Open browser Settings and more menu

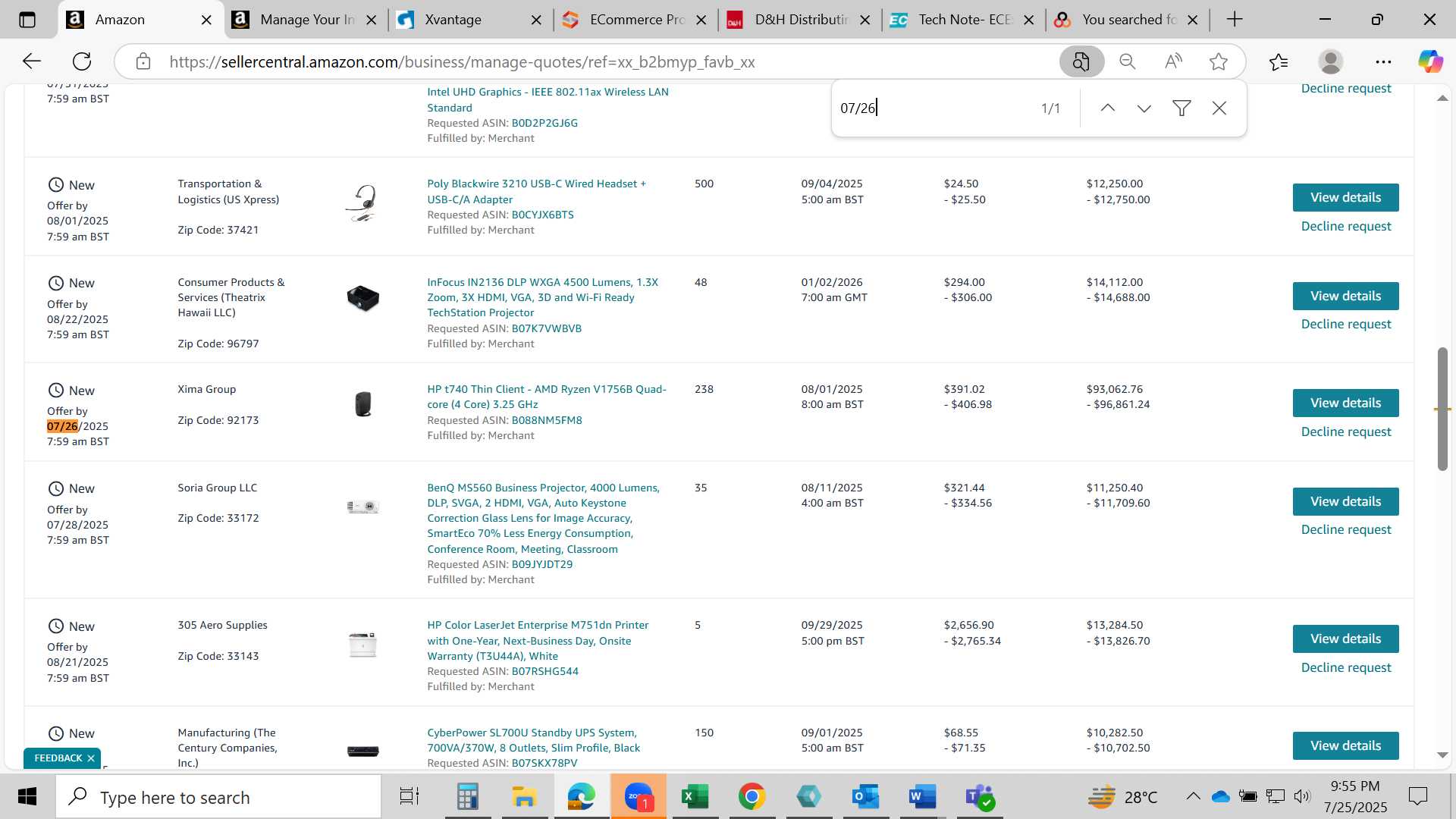coord(1383,61)
